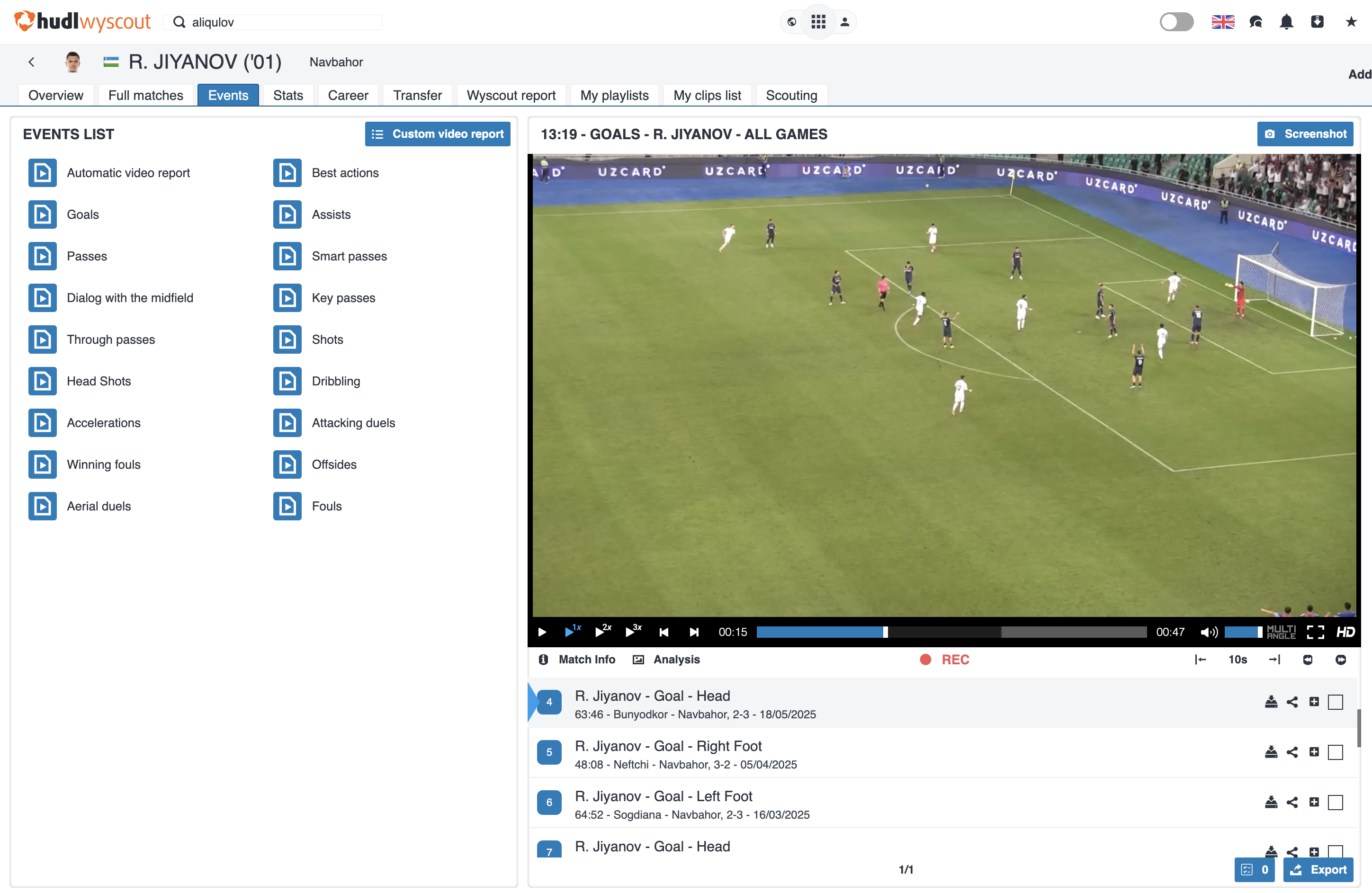This screenshot has height=893, width=1372.
Task: Go back with the left chevron
Action: [32, 62]
